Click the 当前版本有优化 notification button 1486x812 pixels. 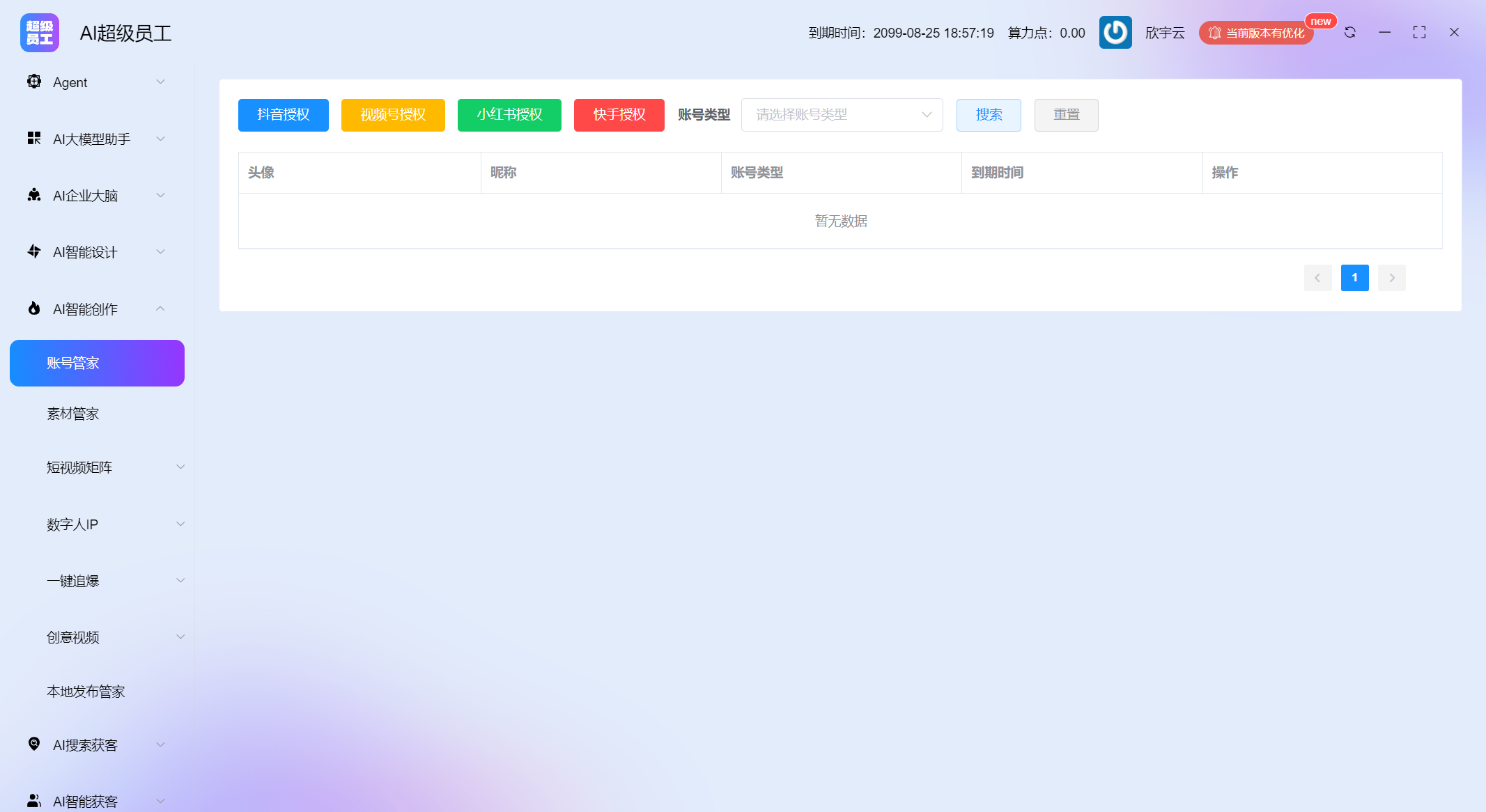[x=1257, y=33]
